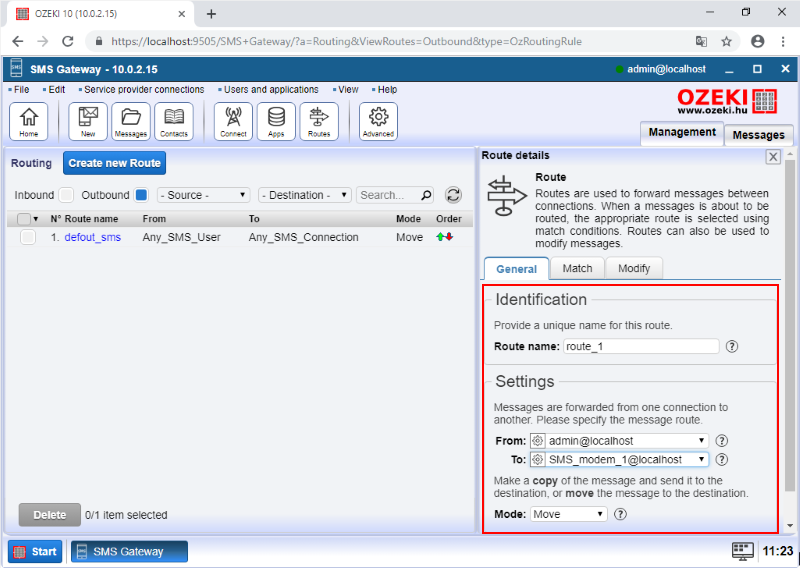Switch to the Modify tab

click(x=634, y=268)
